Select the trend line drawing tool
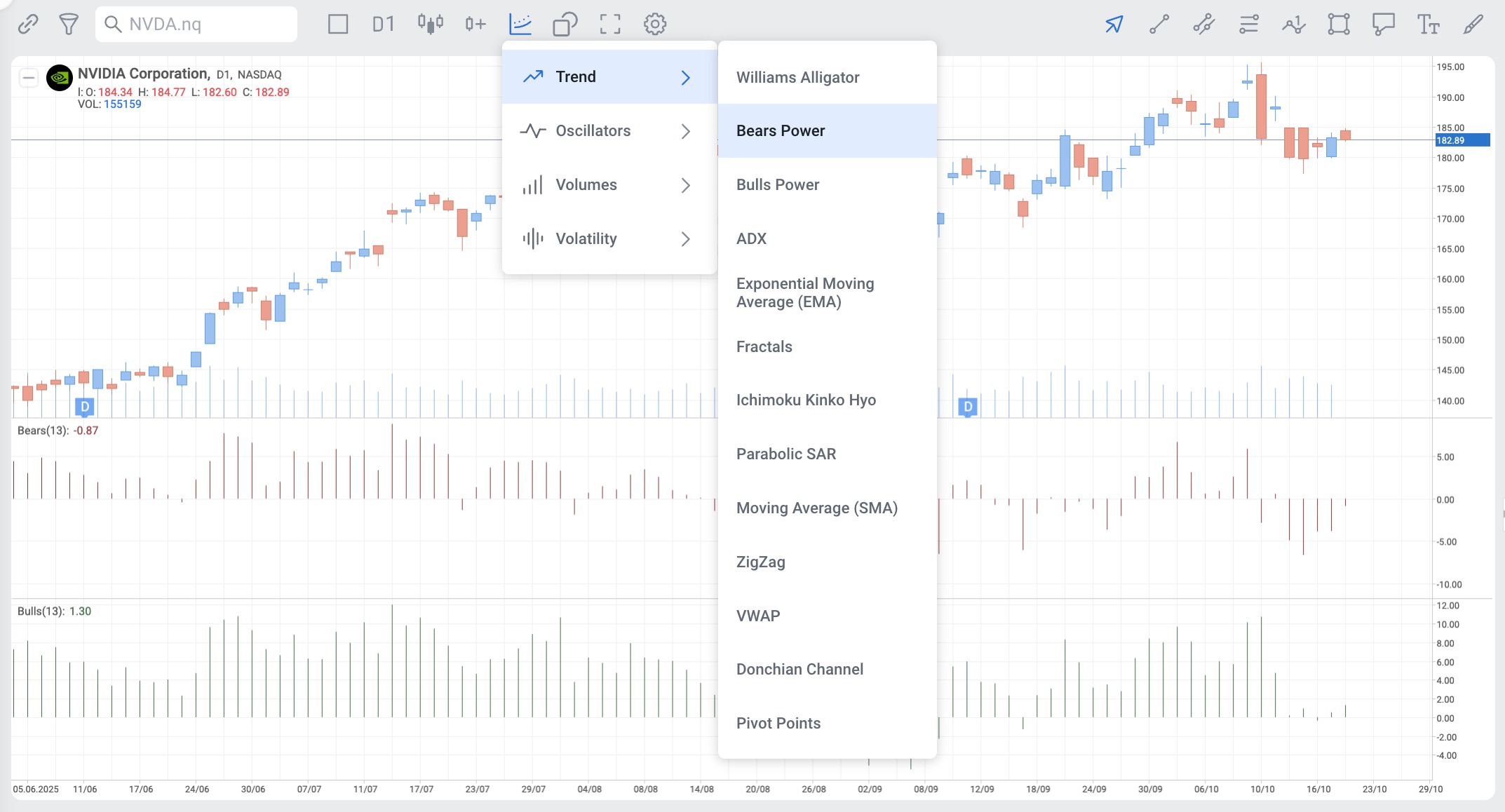Viewport: 1505px width, 812px height. click(x=1159, y=25)
